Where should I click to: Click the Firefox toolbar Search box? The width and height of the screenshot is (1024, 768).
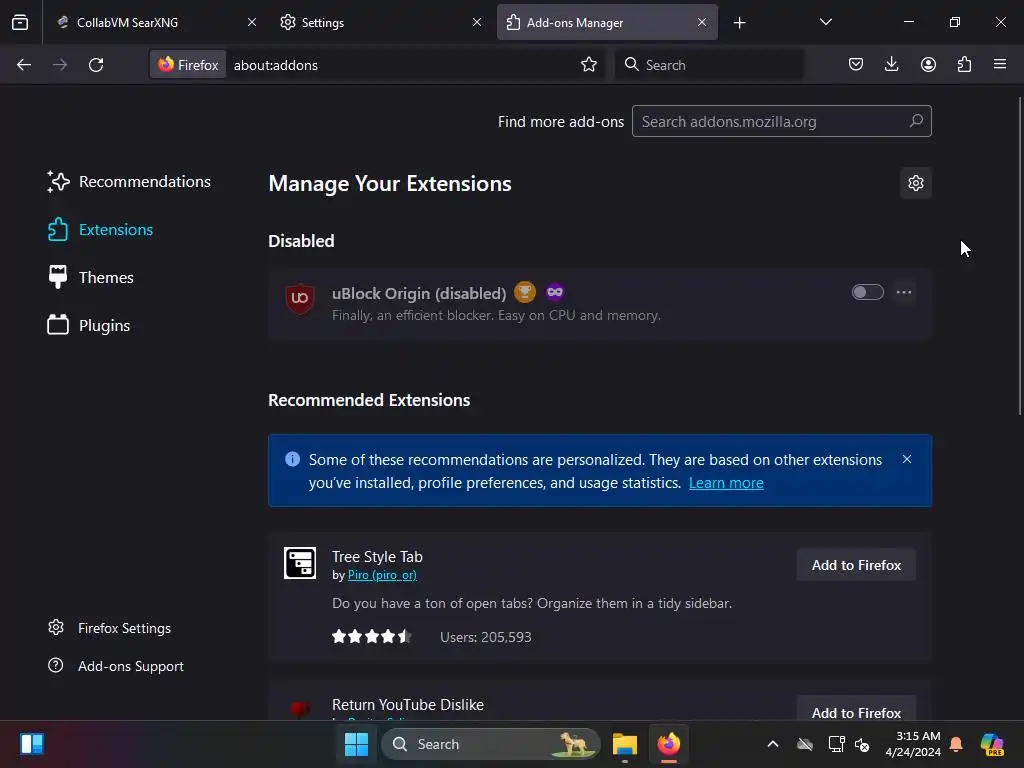tap(709, 65)
